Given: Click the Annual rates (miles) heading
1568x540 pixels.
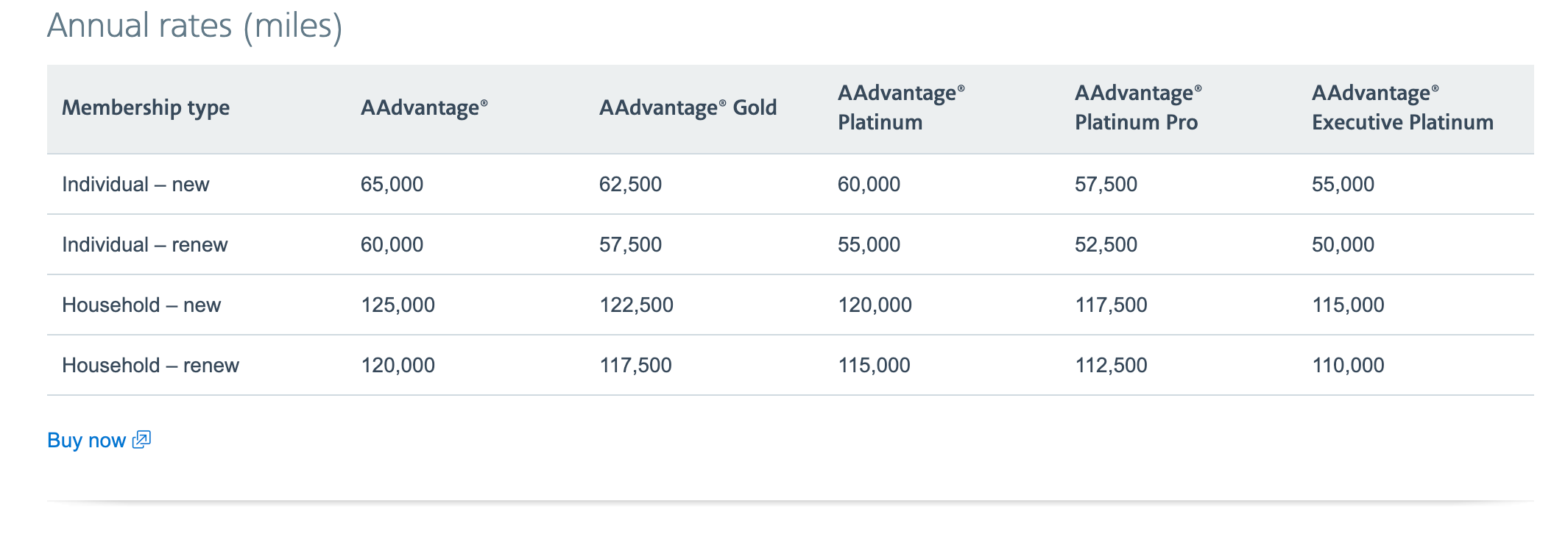Looking at the screenshot, I should [194, 26].
